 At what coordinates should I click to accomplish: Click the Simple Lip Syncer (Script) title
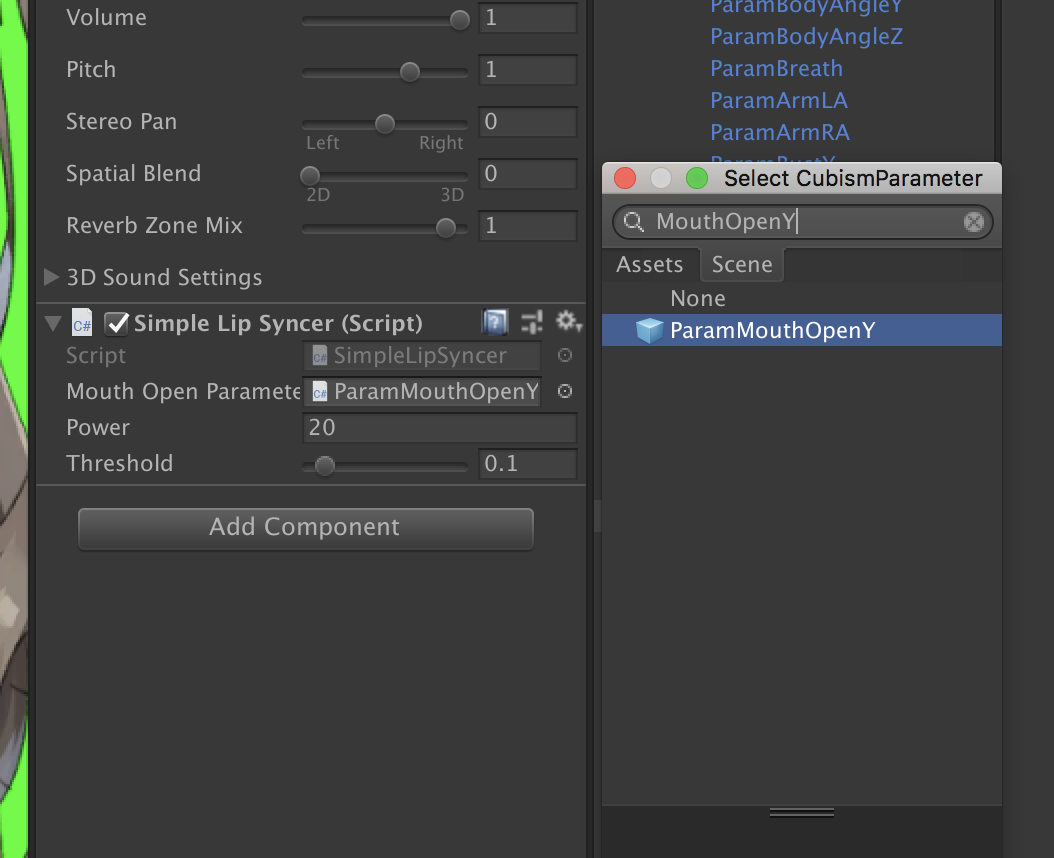click(278, 323)
